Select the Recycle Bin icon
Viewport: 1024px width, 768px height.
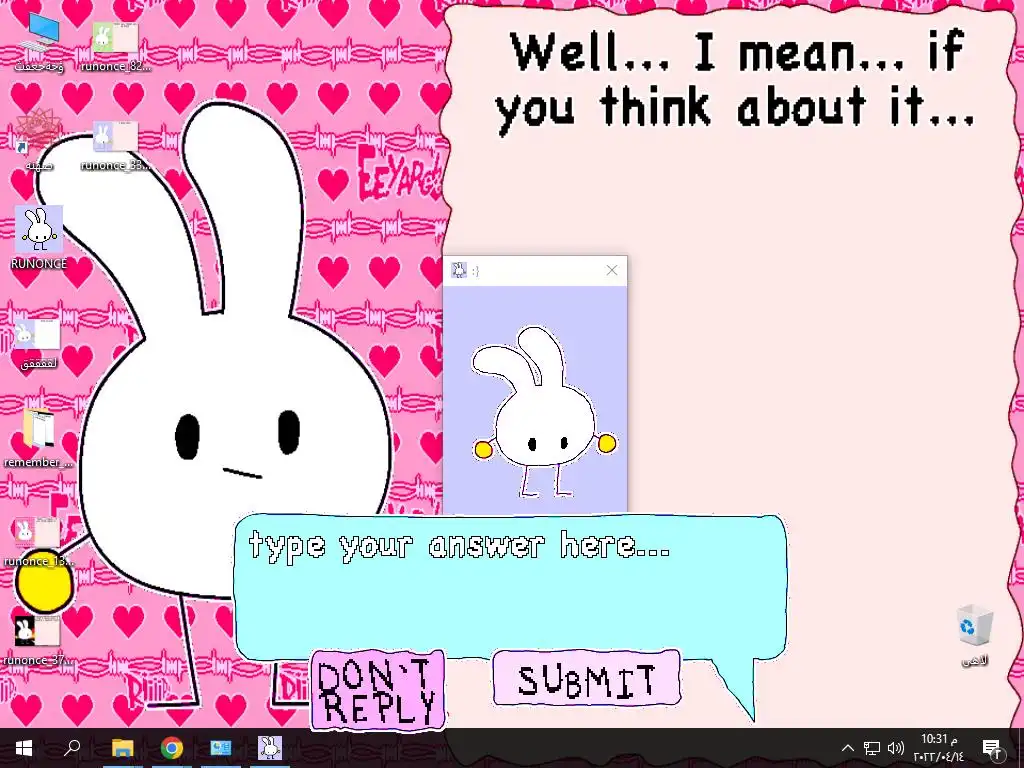coord(974,635)
